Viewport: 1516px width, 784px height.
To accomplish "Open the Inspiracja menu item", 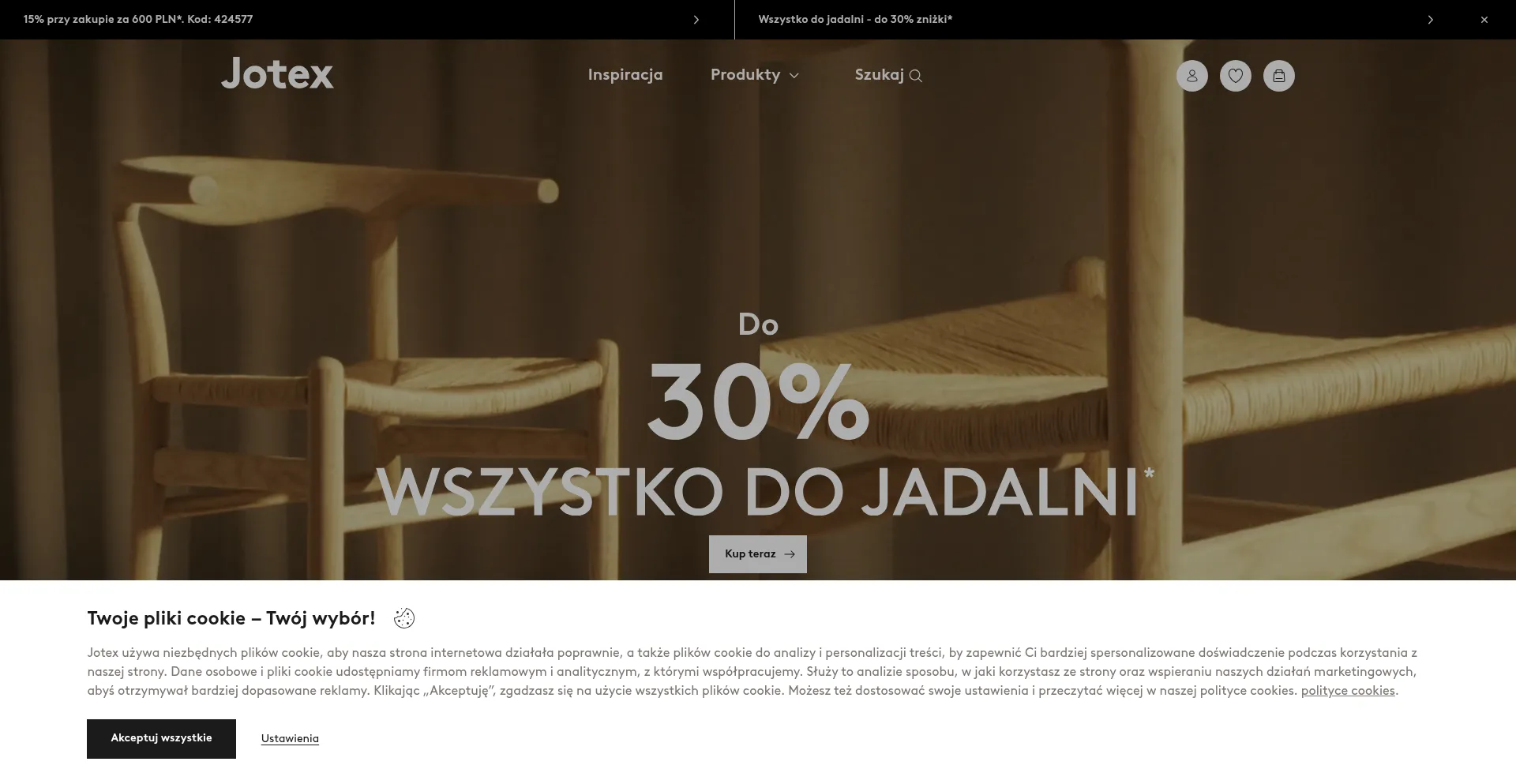I will [x=625, y=75].
